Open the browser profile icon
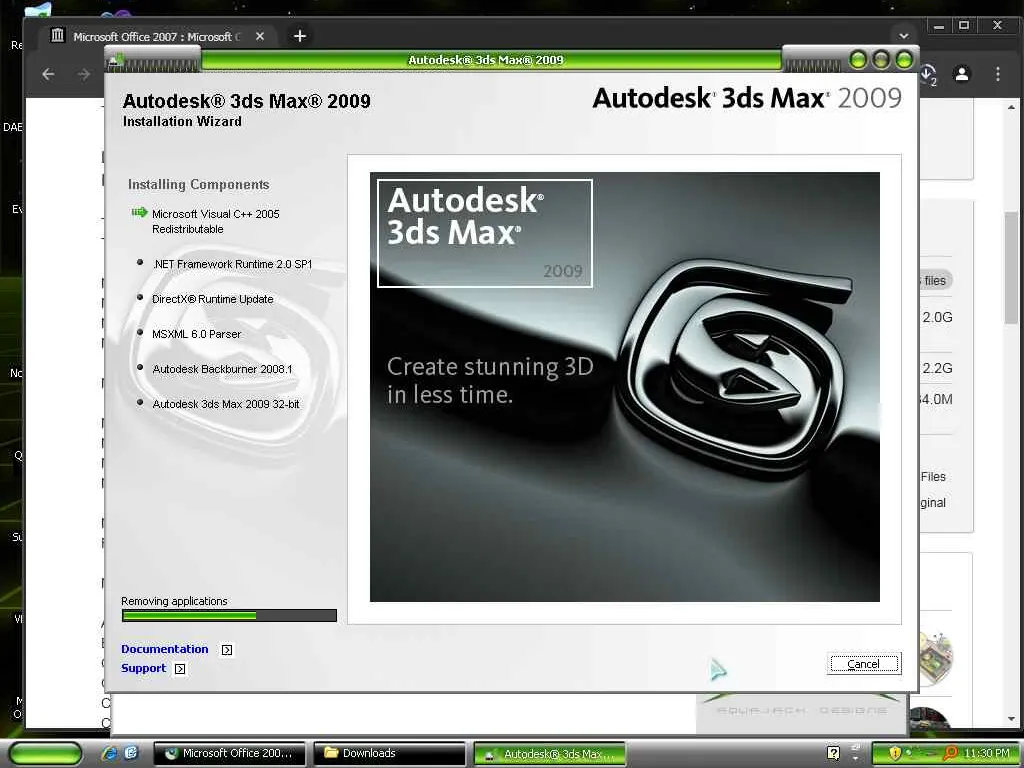1024x768 pixels. click(x=962, y=74)
